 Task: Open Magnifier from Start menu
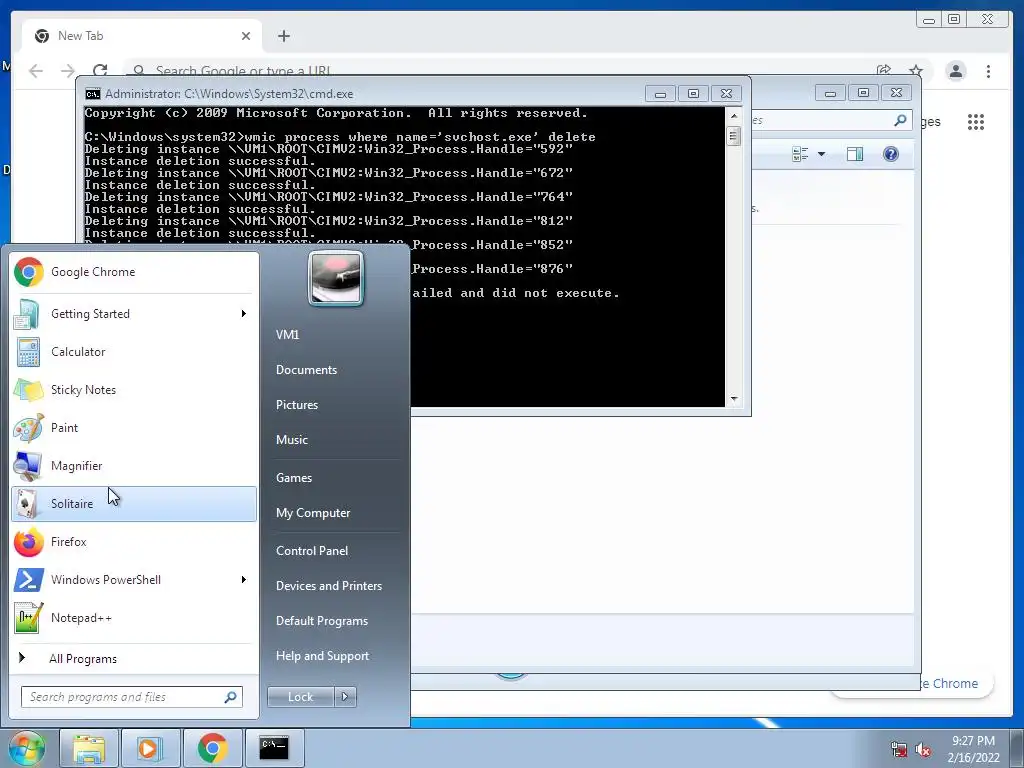point(134,466)
